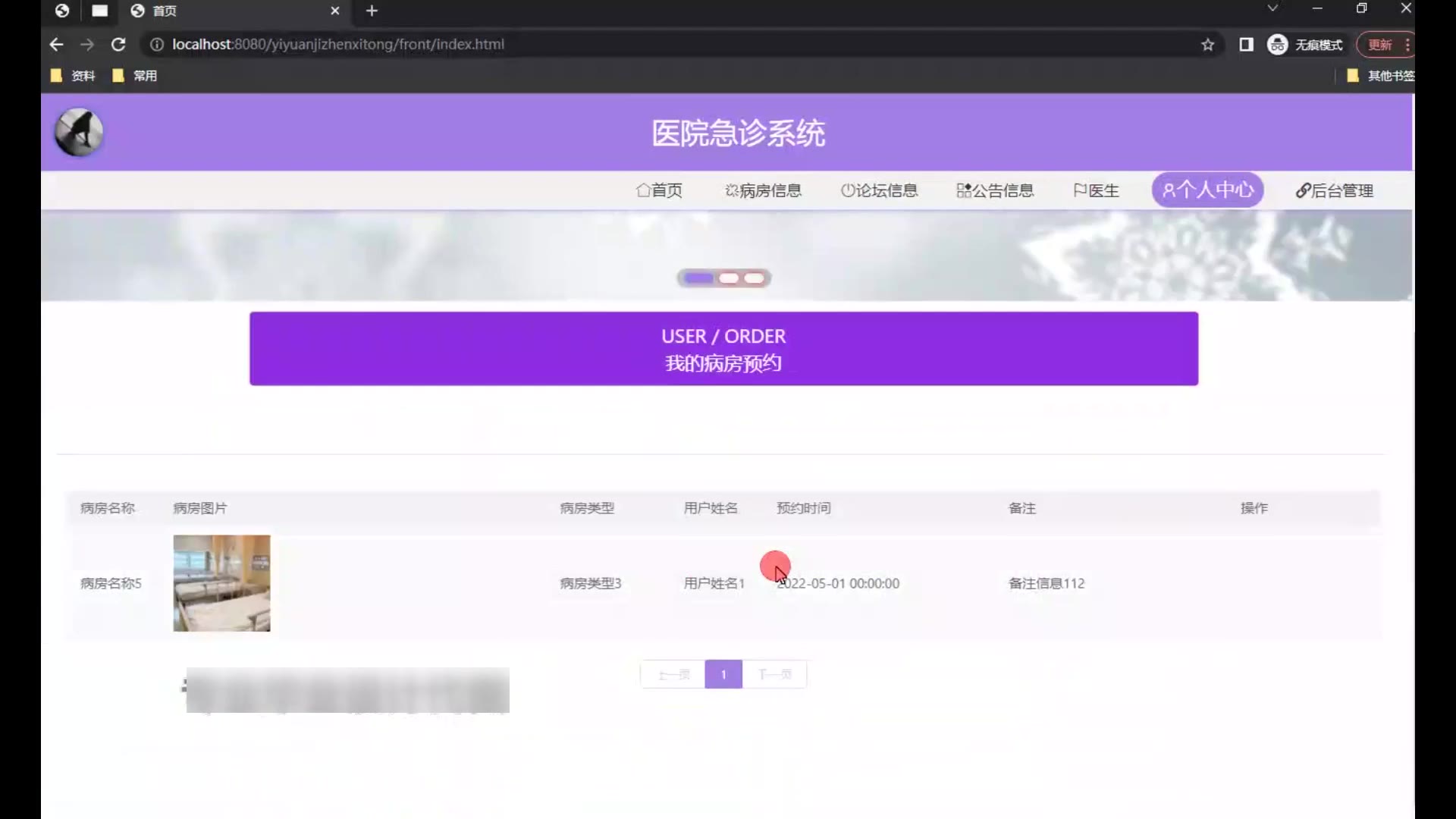Open a new browser tab
Image resolution: width=1456 pixels, height=819 pixels.
[372, 11]
